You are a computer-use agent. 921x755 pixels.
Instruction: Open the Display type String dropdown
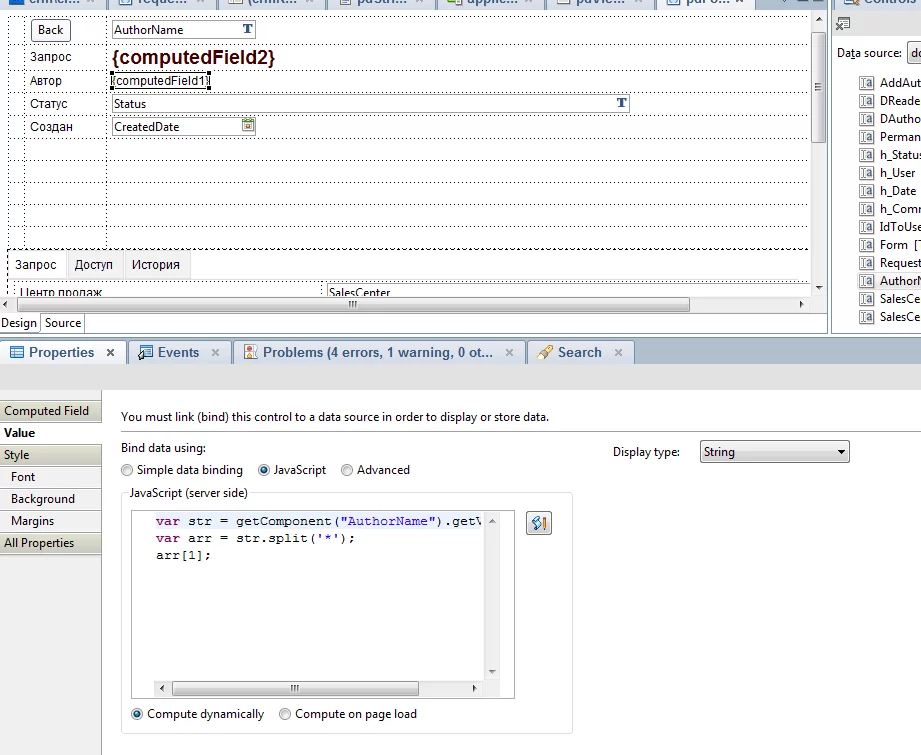click(839, 451)
